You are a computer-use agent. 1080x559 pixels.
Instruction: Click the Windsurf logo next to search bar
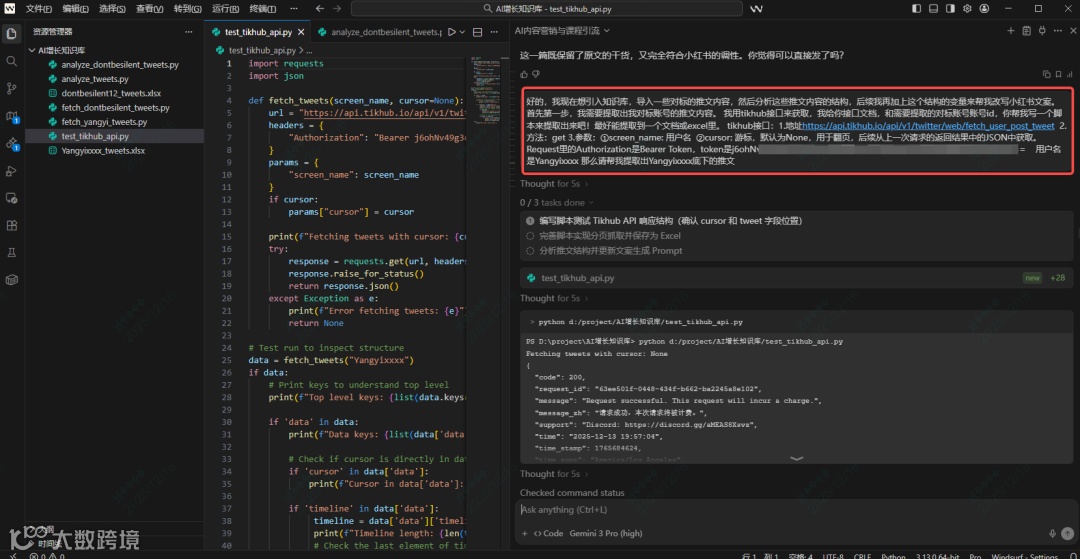click(x=756, y=9)
